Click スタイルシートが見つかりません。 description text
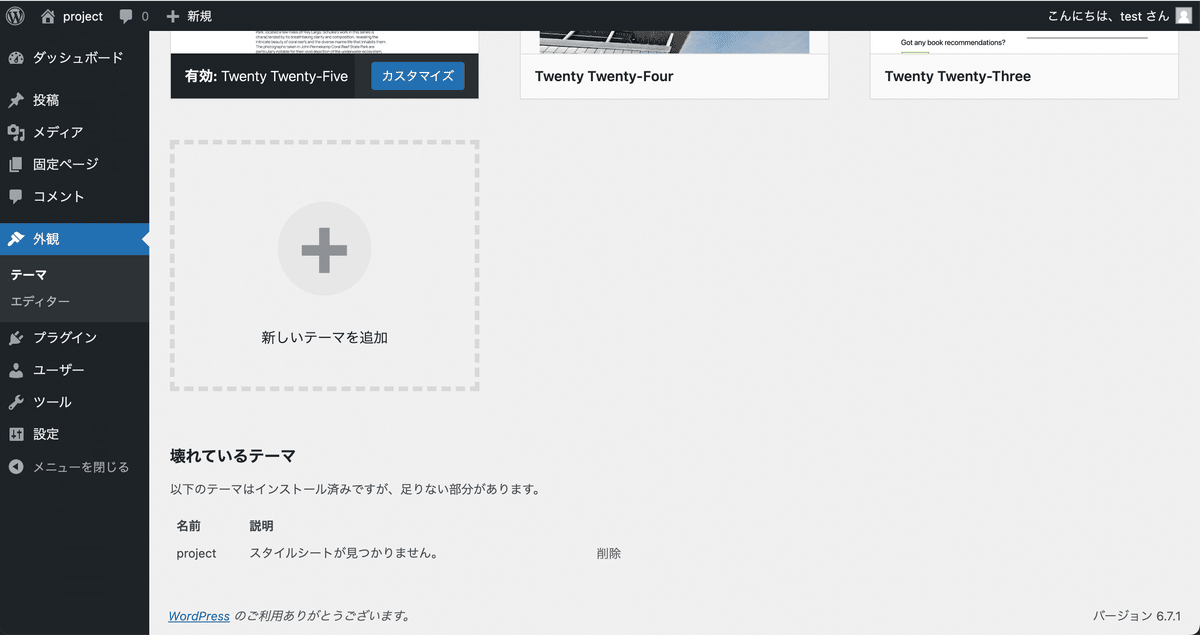This screenshot has width=1200, height=635. (x=344, y=553)
